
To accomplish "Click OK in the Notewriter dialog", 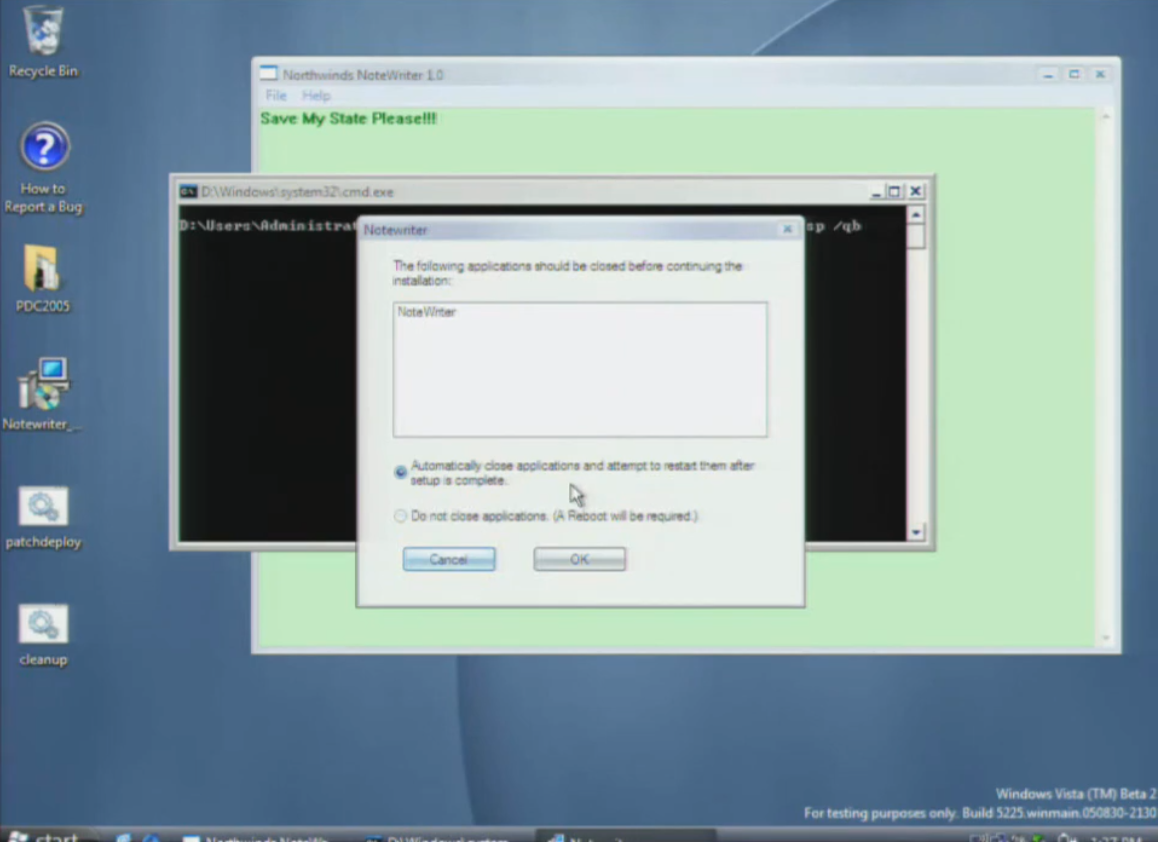I will pos(580,559).
